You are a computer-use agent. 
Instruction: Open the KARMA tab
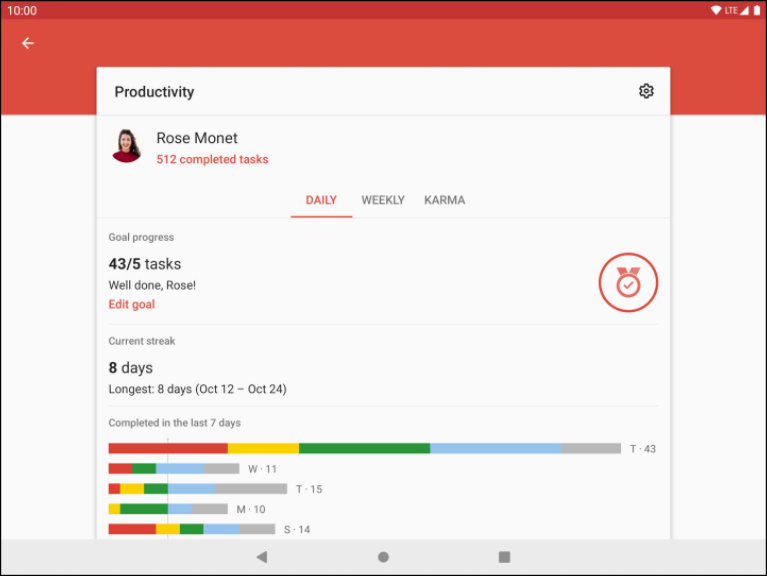pos(445,200)
